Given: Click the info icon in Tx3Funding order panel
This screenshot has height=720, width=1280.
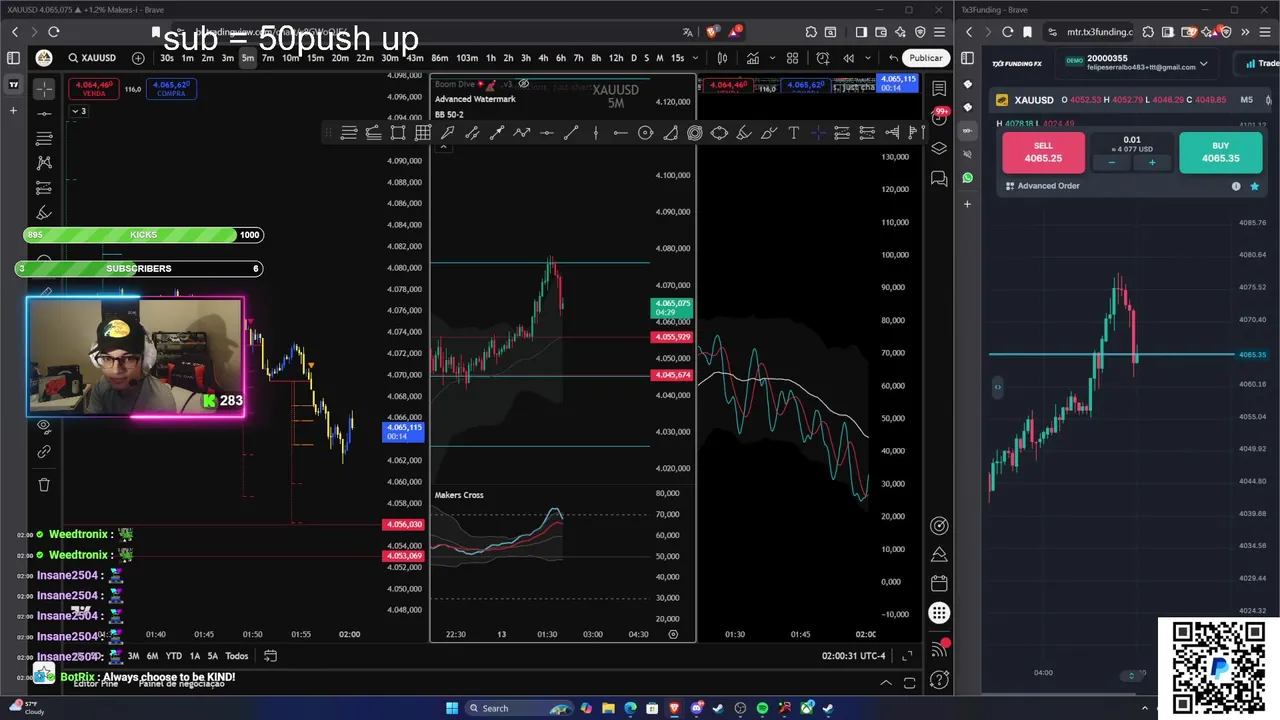Looking at the screenshot, I should tap(1236, 186).
